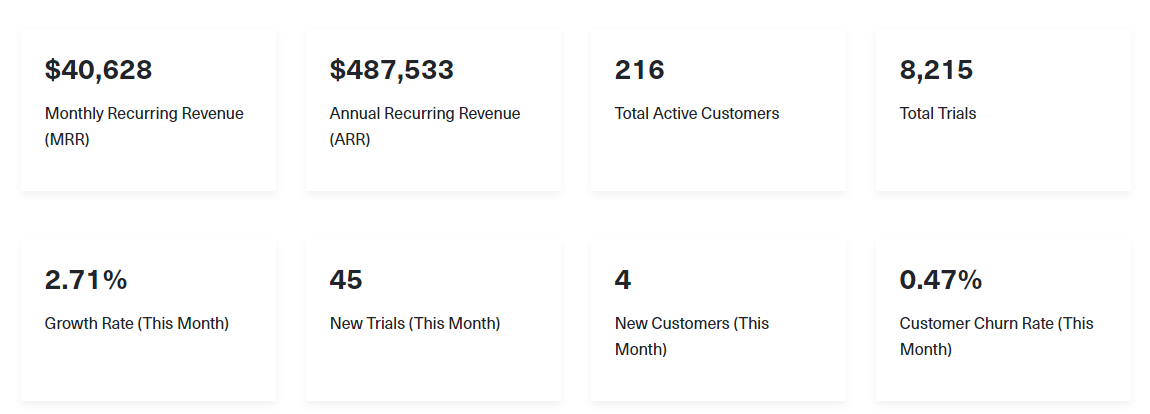The image size is (1150, 414).
Task: Select the Growth Rate (This Month) label
Action: pyautogui.click(x=136, y=324)
